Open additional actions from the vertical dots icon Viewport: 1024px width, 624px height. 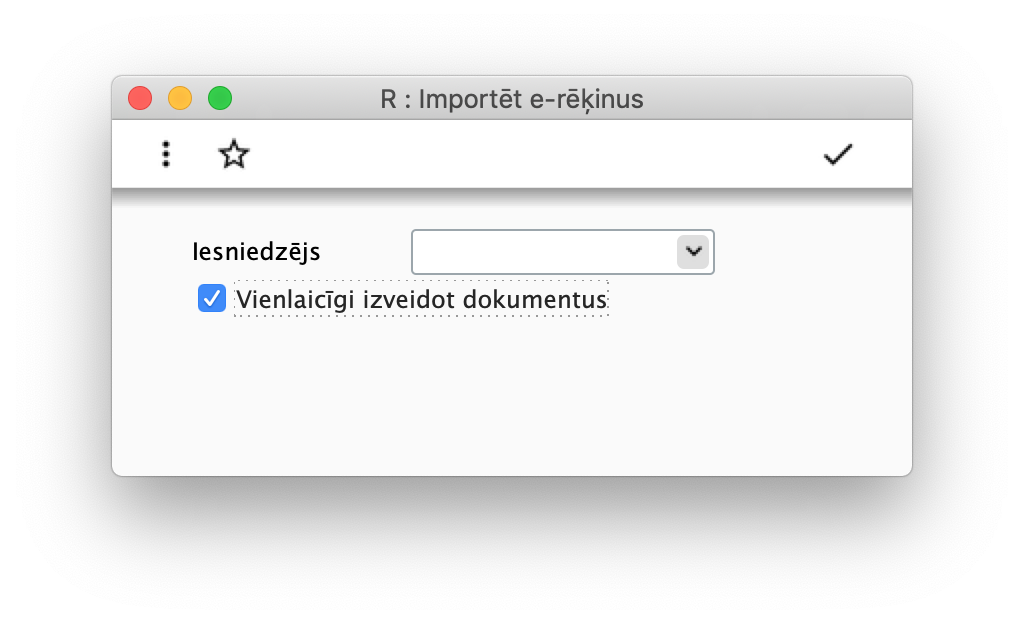165,154
